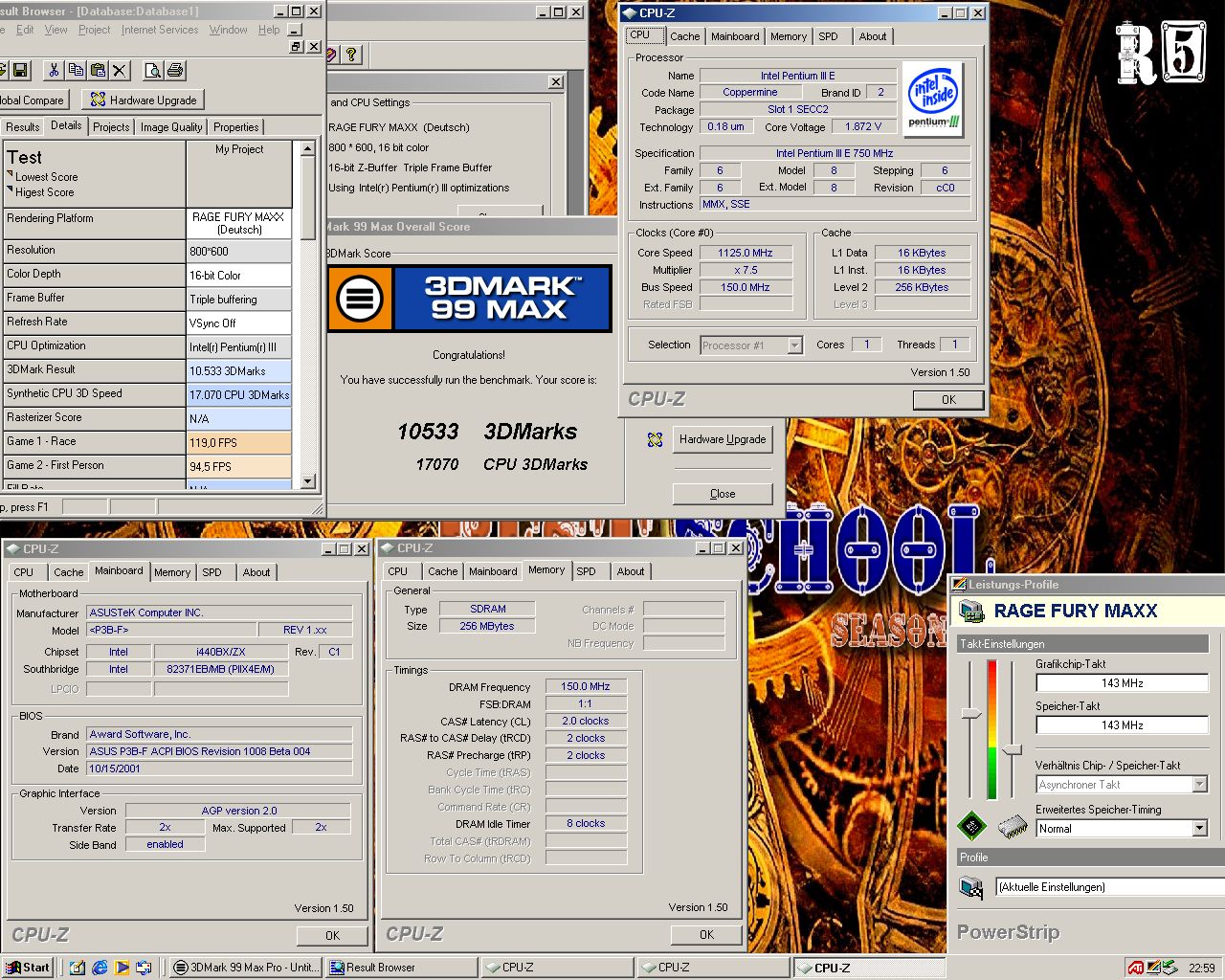Click the red-green clock level gauge
Screen dimensions: 1225x980
(991, 729)
